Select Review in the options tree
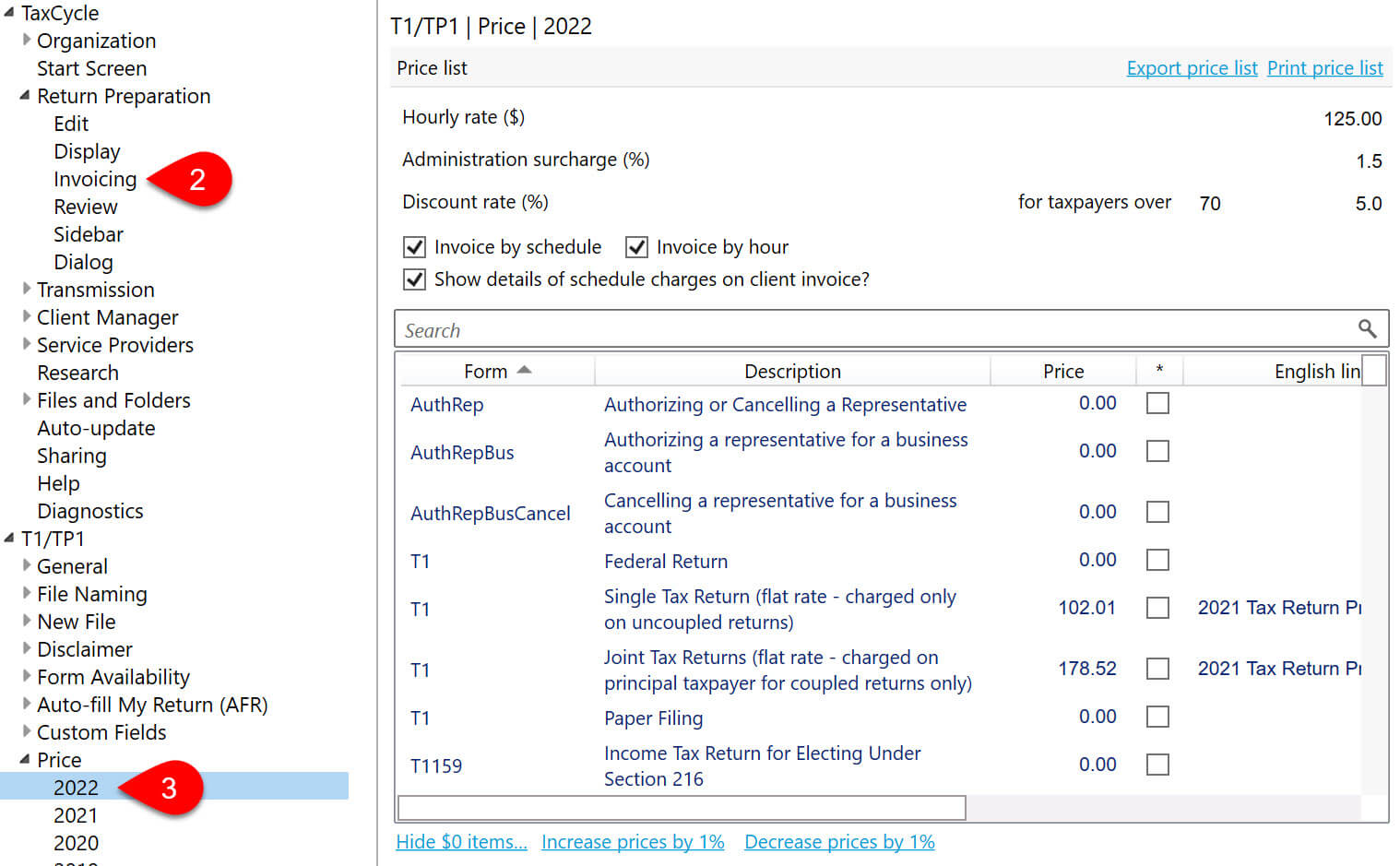 coord(85,207)
